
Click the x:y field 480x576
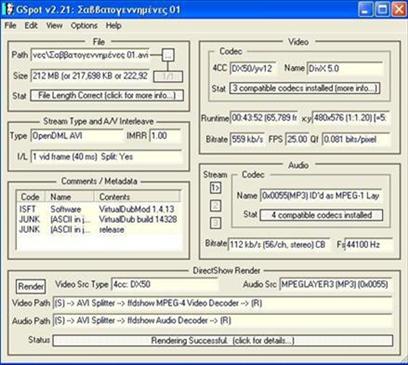tap(352, 118)
